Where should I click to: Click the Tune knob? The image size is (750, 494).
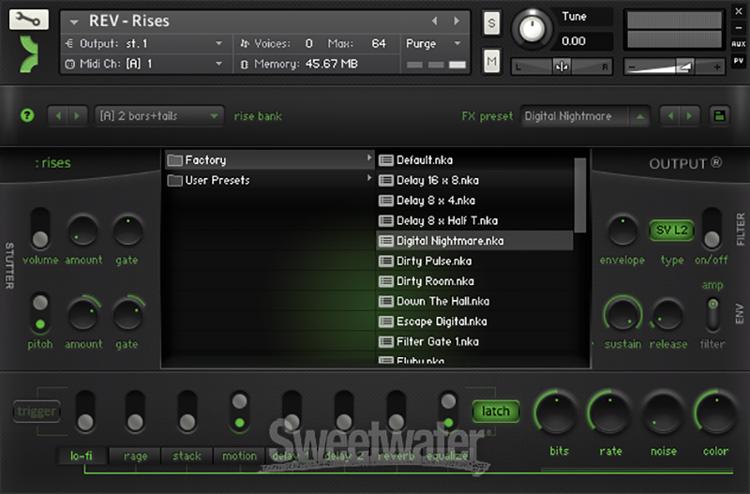pos(531,29)
